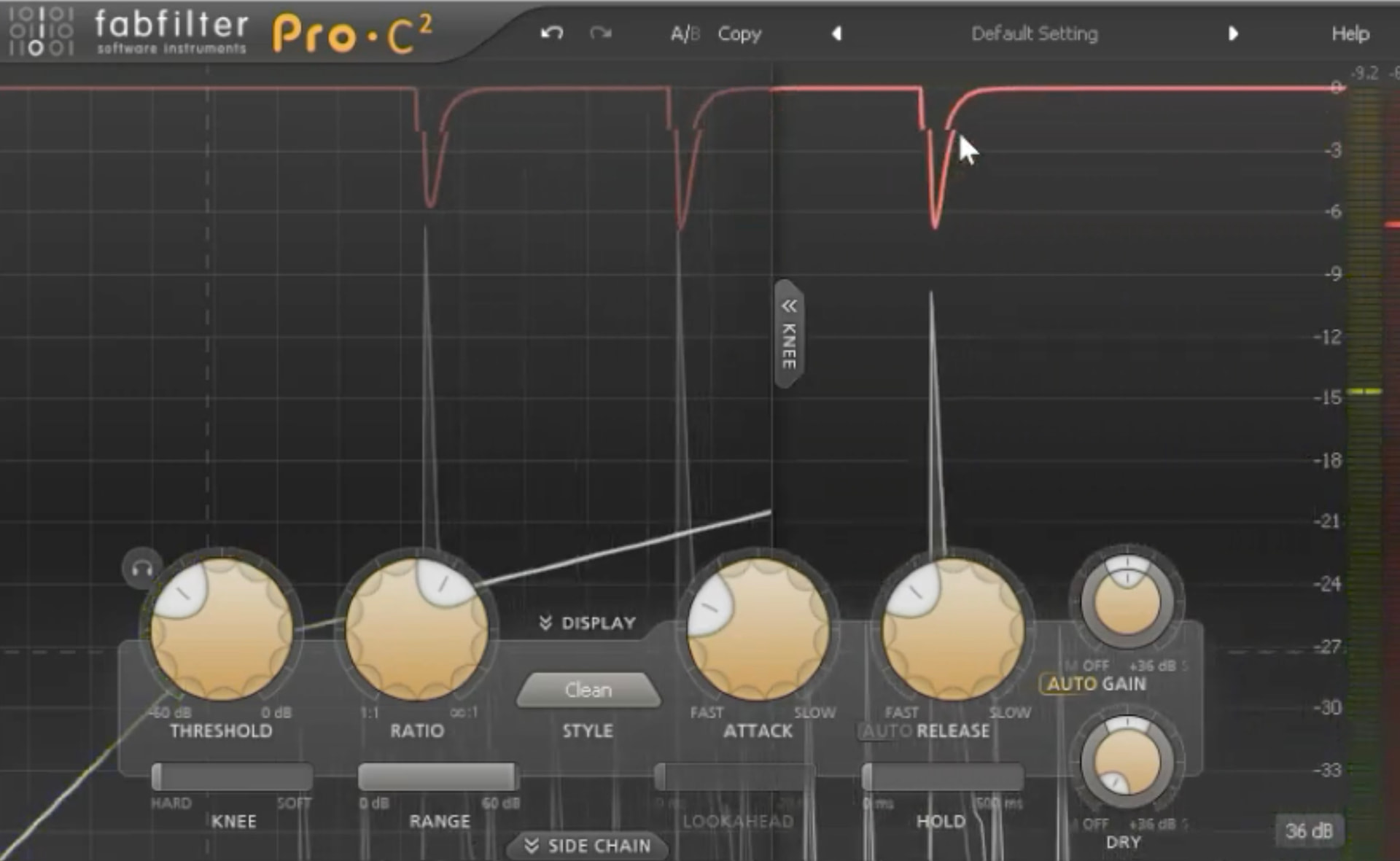Go to next preset arrow

click(x=1233, y=34)
